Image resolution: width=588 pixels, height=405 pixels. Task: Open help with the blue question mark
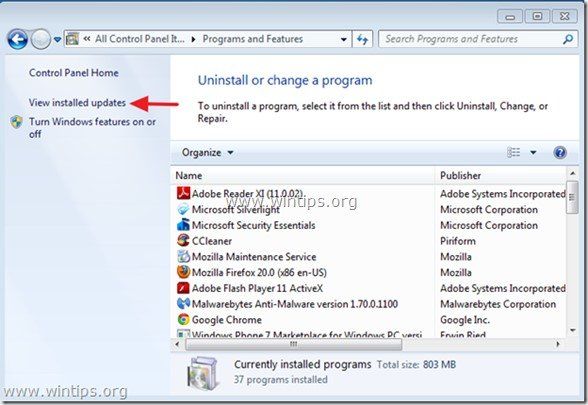click(560, 153)
